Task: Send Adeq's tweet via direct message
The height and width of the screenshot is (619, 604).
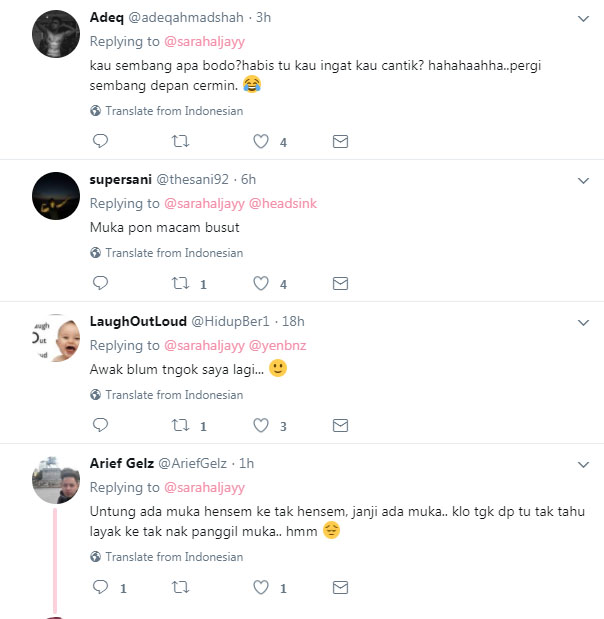Action: (340, 142)
